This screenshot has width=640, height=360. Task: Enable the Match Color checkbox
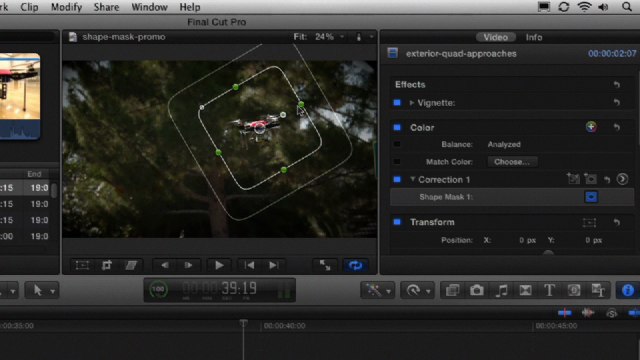pyautogui.click(x=397, y=162)
